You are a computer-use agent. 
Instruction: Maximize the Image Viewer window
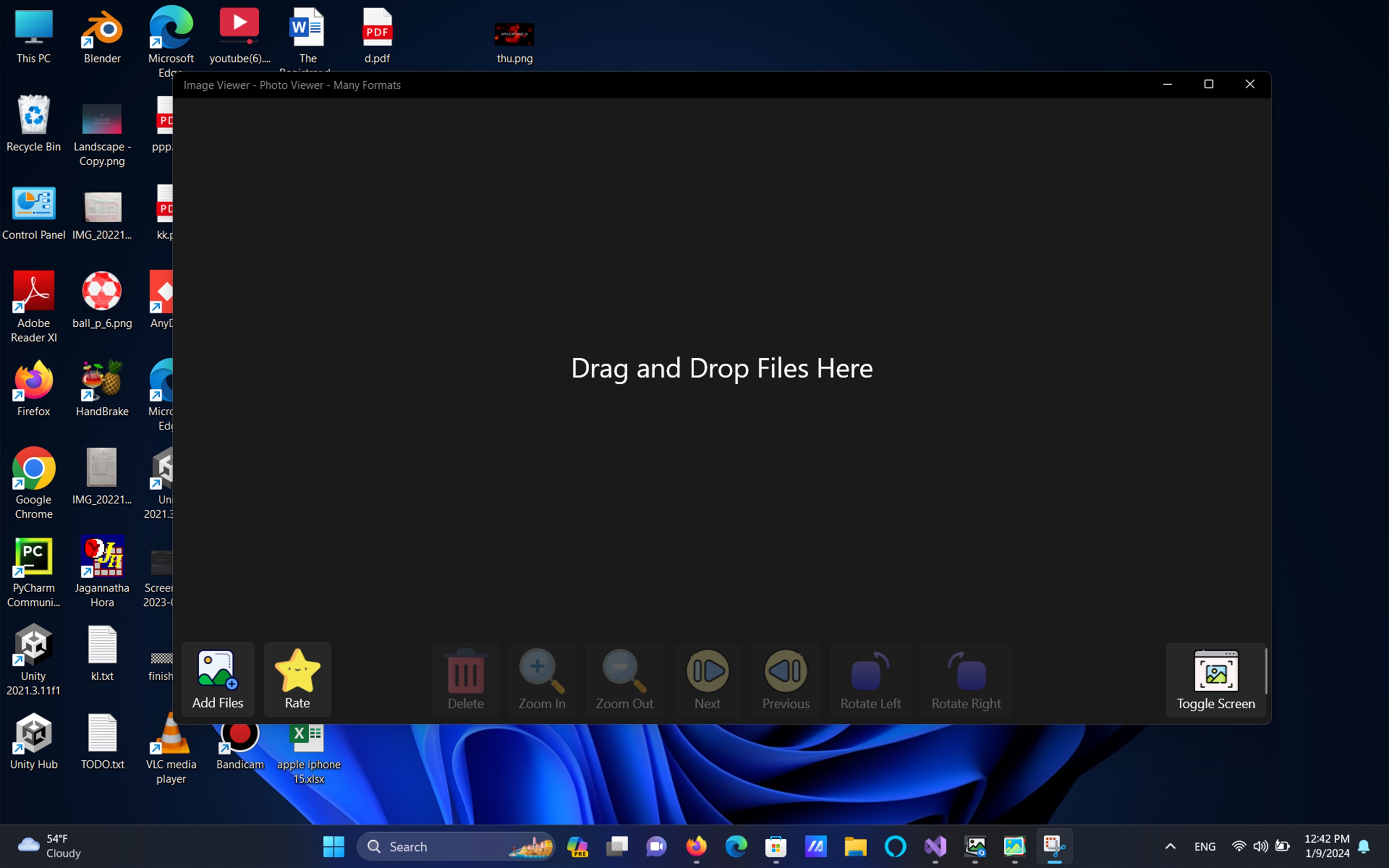click(x=1208, y=84)
